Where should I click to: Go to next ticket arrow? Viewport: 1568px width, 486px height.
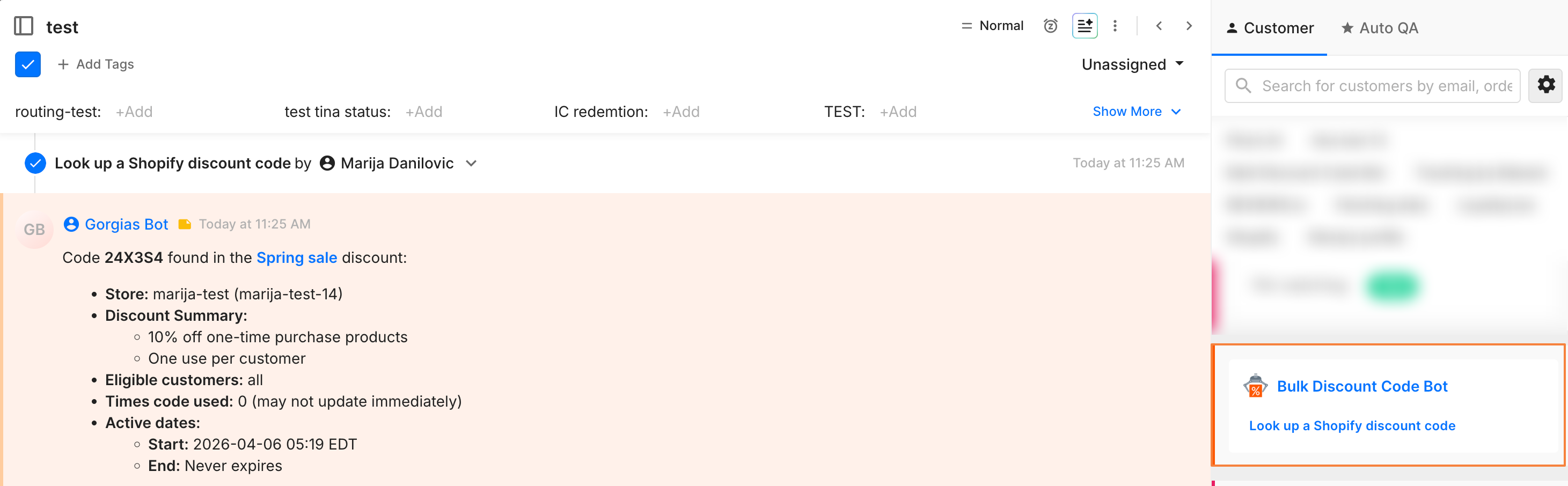click(1188, 26)
